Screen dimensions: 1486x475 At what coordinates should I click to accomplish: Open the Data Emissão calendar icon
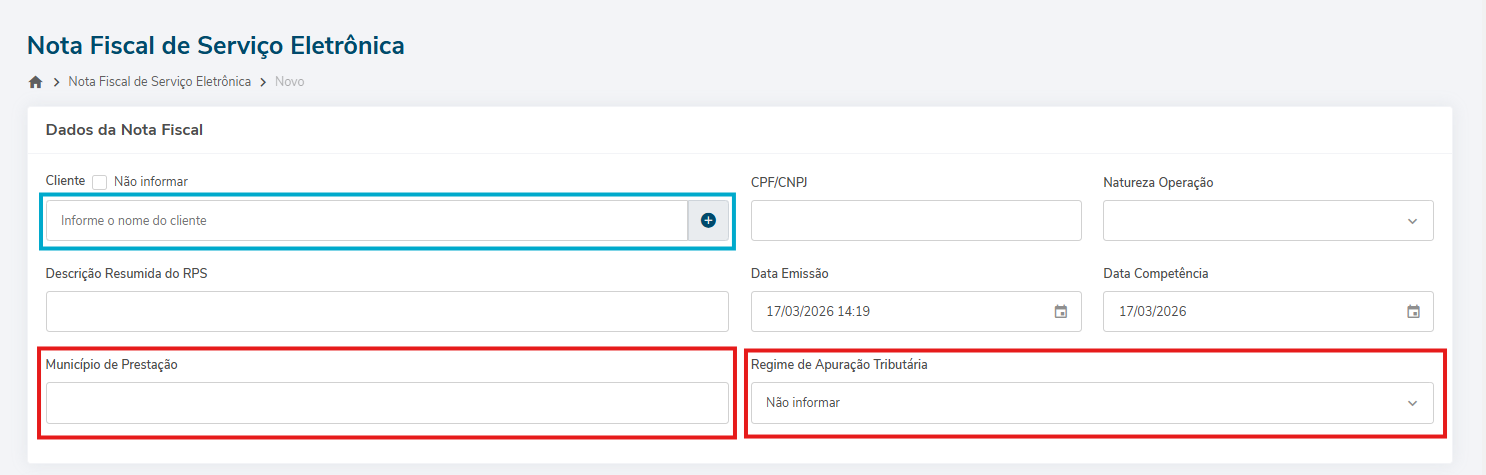(1061, 312)
